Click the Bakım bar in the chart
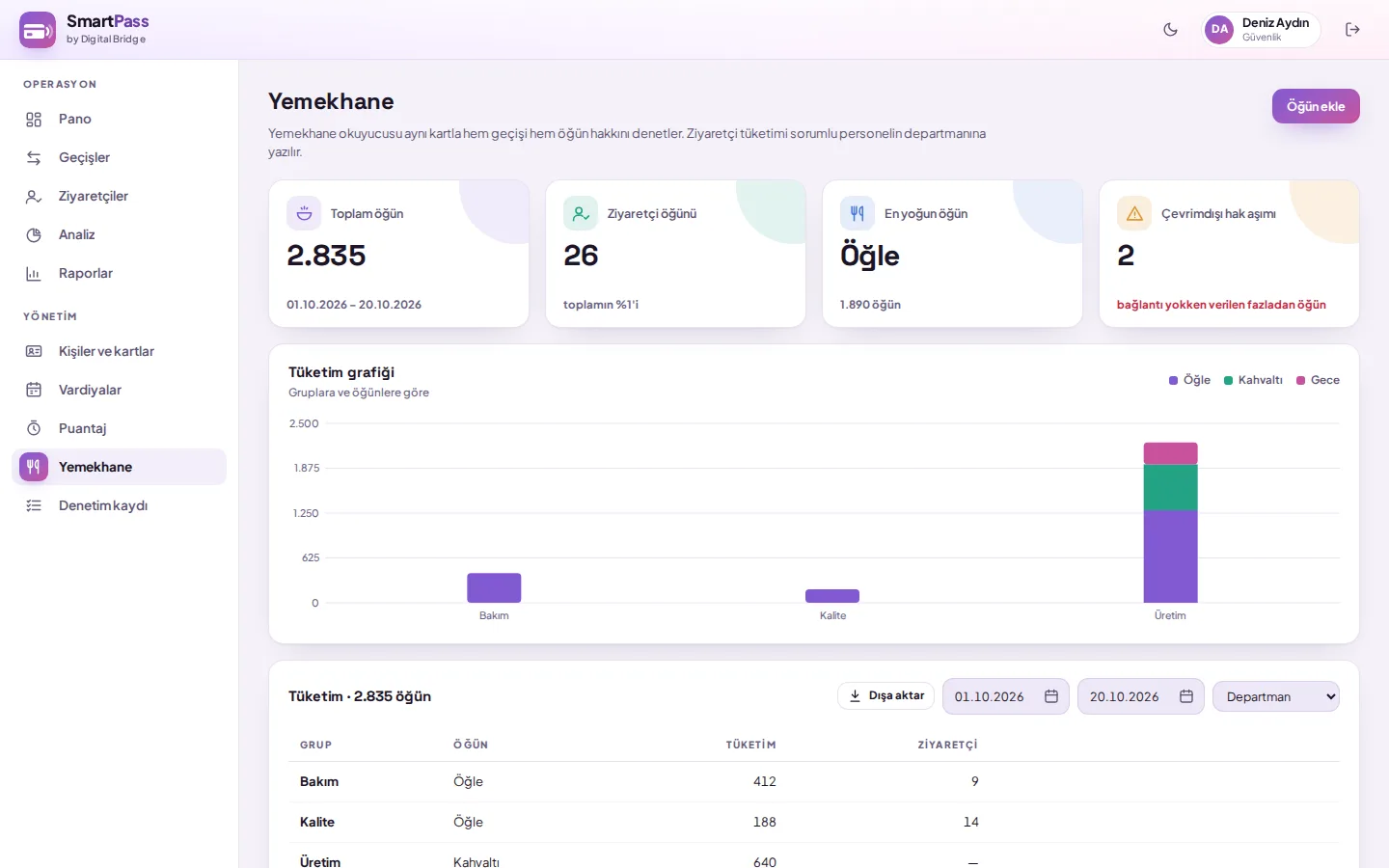This screenshot has height=868, width=1389. pos(494,588)
